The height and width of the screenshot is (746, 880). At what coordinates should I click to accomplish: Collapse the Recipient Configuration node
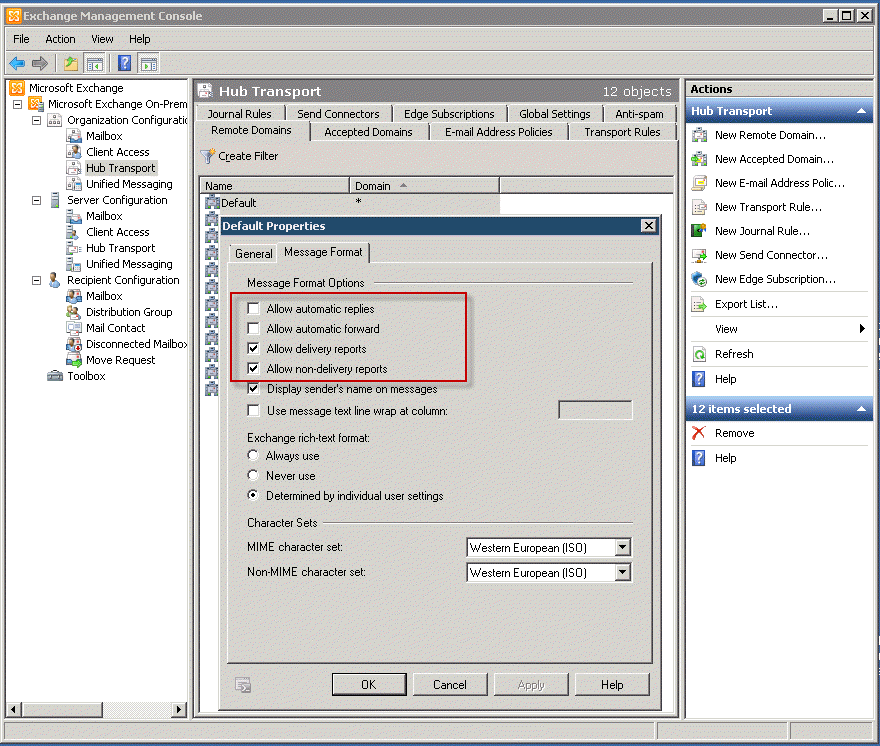[x=36, y=280]
